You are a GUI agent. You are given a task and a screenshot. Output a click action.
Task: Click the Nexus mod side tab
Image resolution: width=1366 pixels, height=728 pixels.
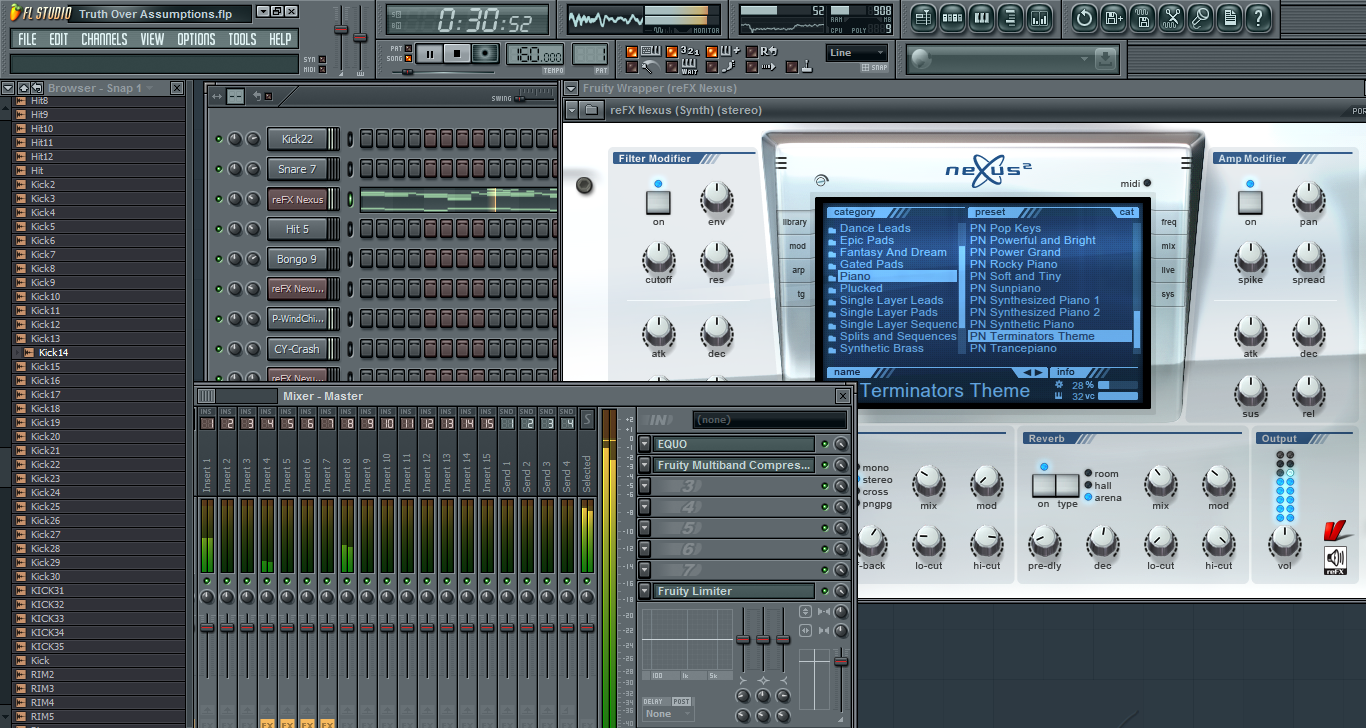797,246
